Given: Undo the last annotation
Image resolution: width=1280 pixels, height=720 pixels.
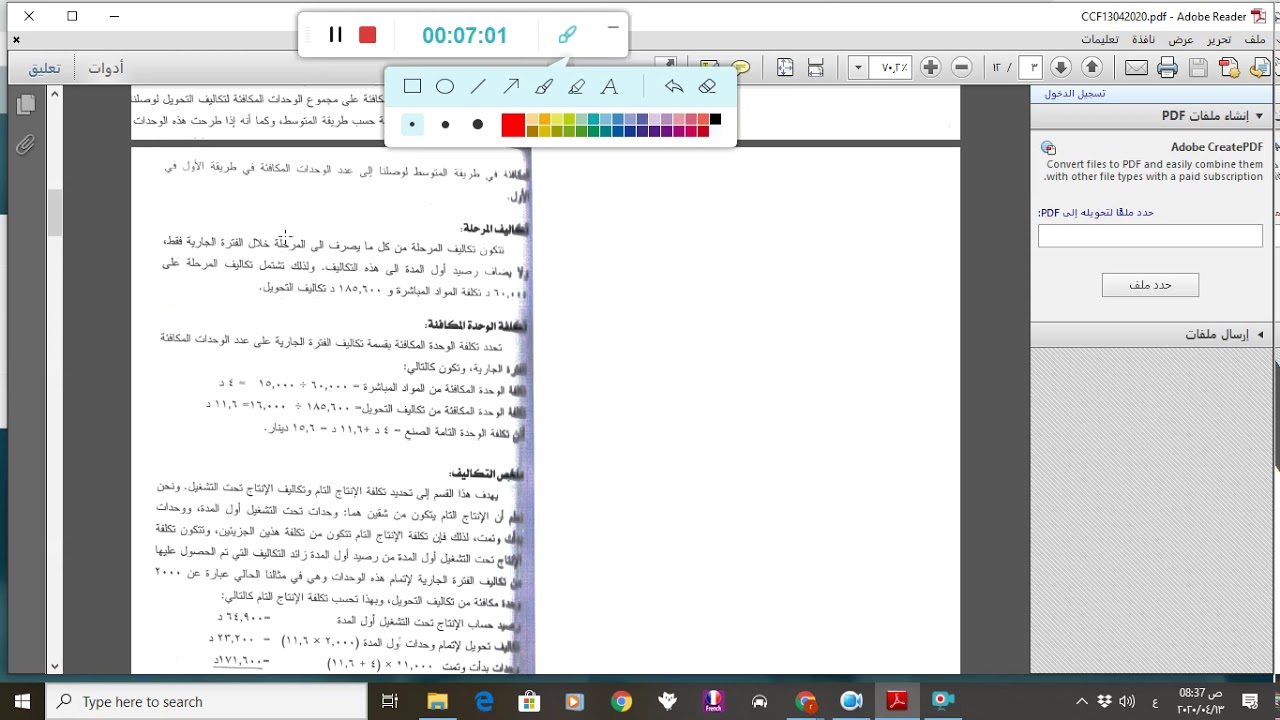Looking at the screenshot, I should click(x=674, y=87).
